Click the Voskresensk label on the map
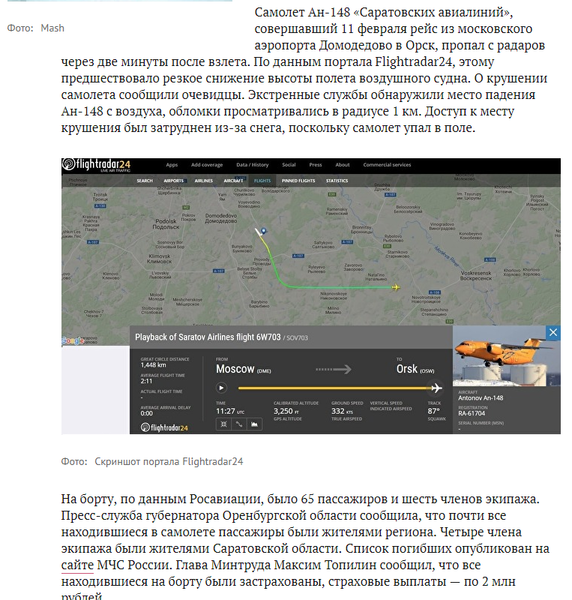Viewport: 572px width, 600px height. pos(476,276)
